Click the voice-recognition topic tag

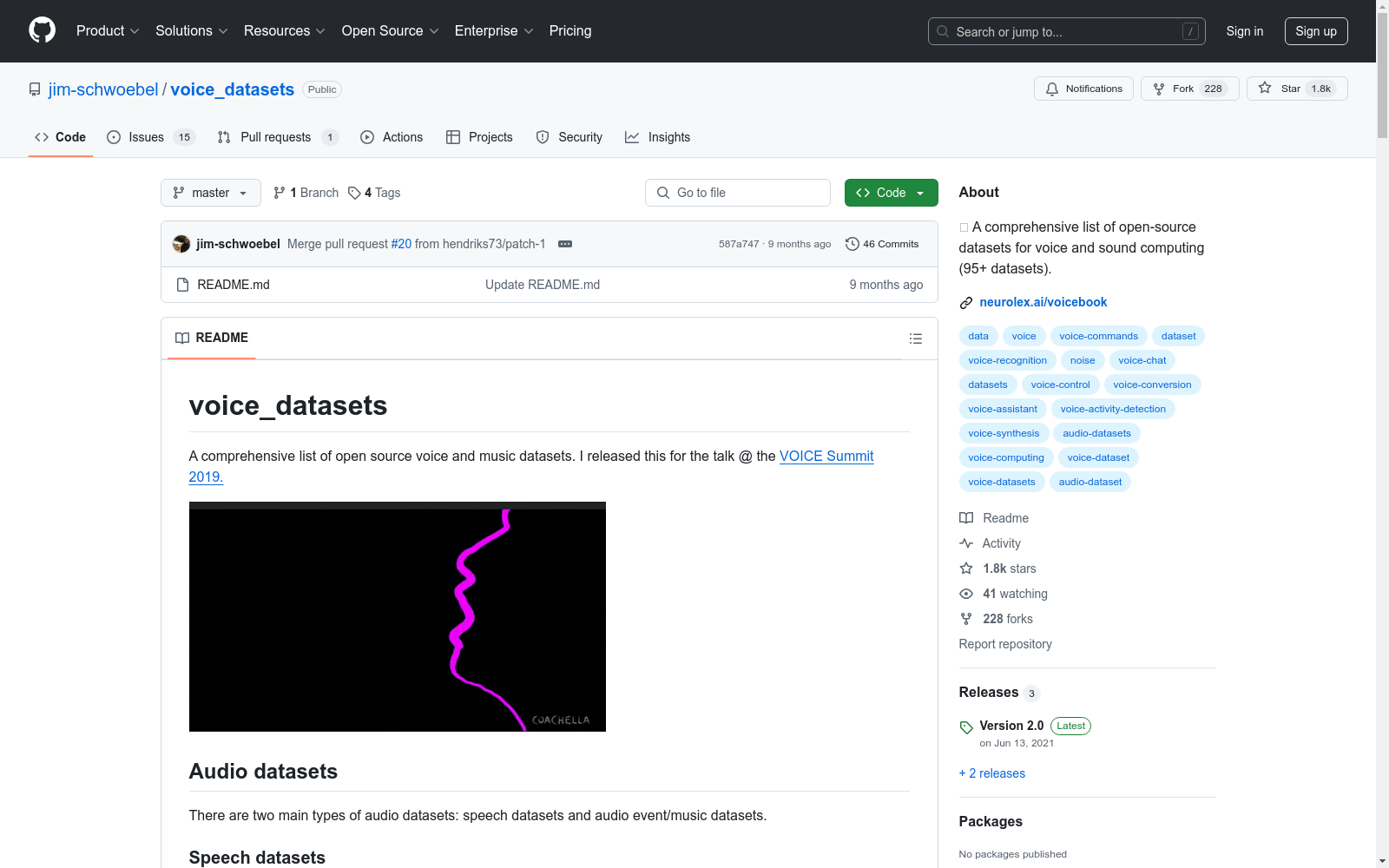point(1008,360)
